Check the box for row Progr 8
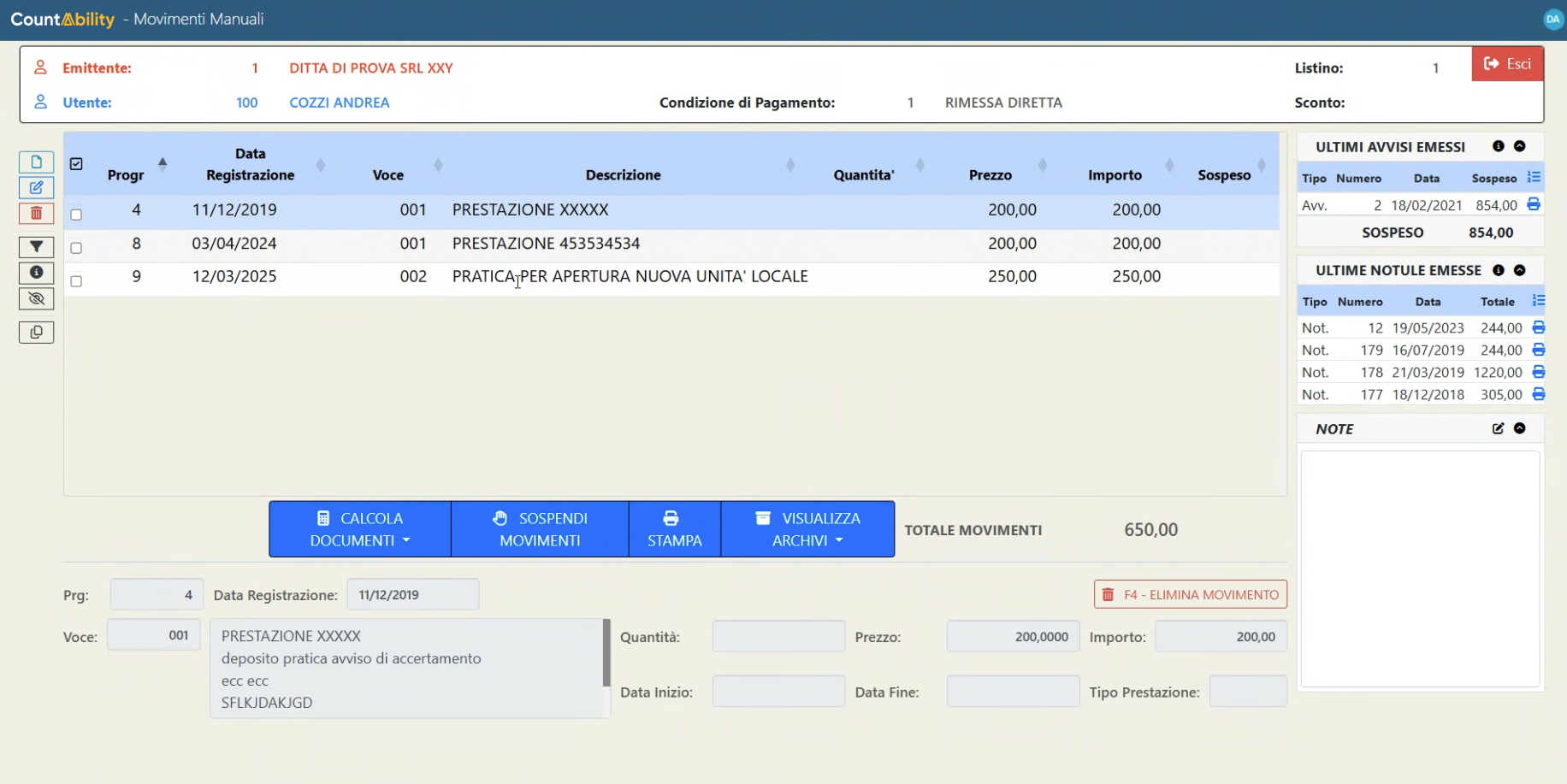This screenshot has height=784, width=1567. (x=76, y=248)
